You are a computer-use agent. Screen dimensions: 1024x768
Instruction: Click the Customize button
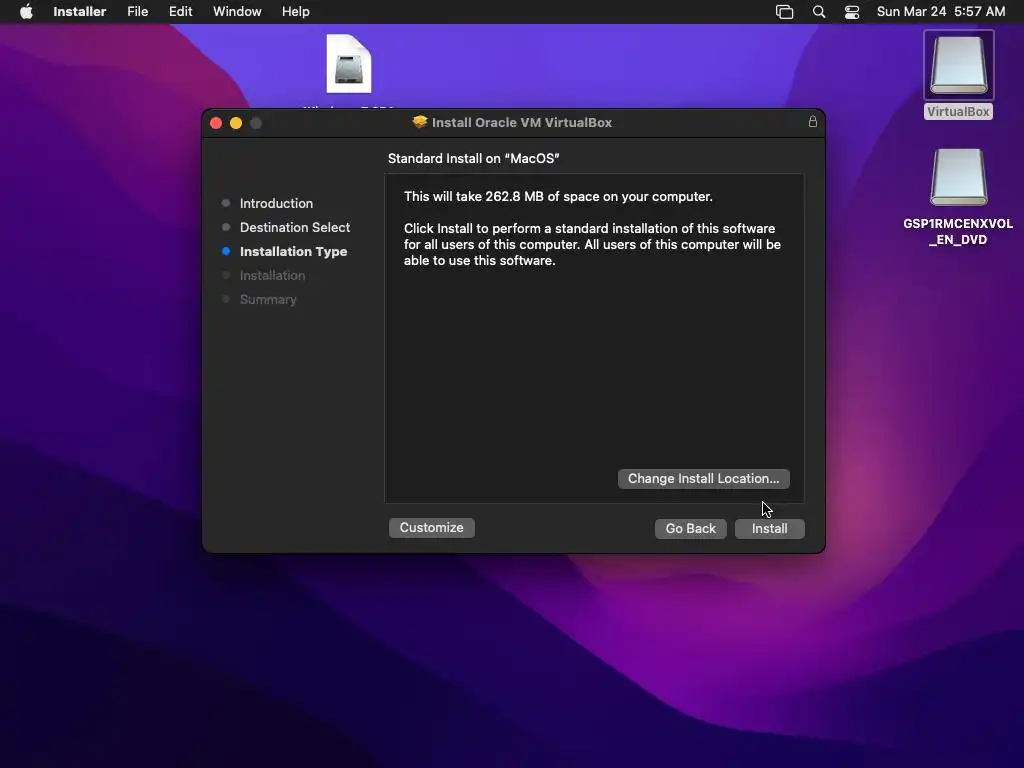(x=432, y=528)
